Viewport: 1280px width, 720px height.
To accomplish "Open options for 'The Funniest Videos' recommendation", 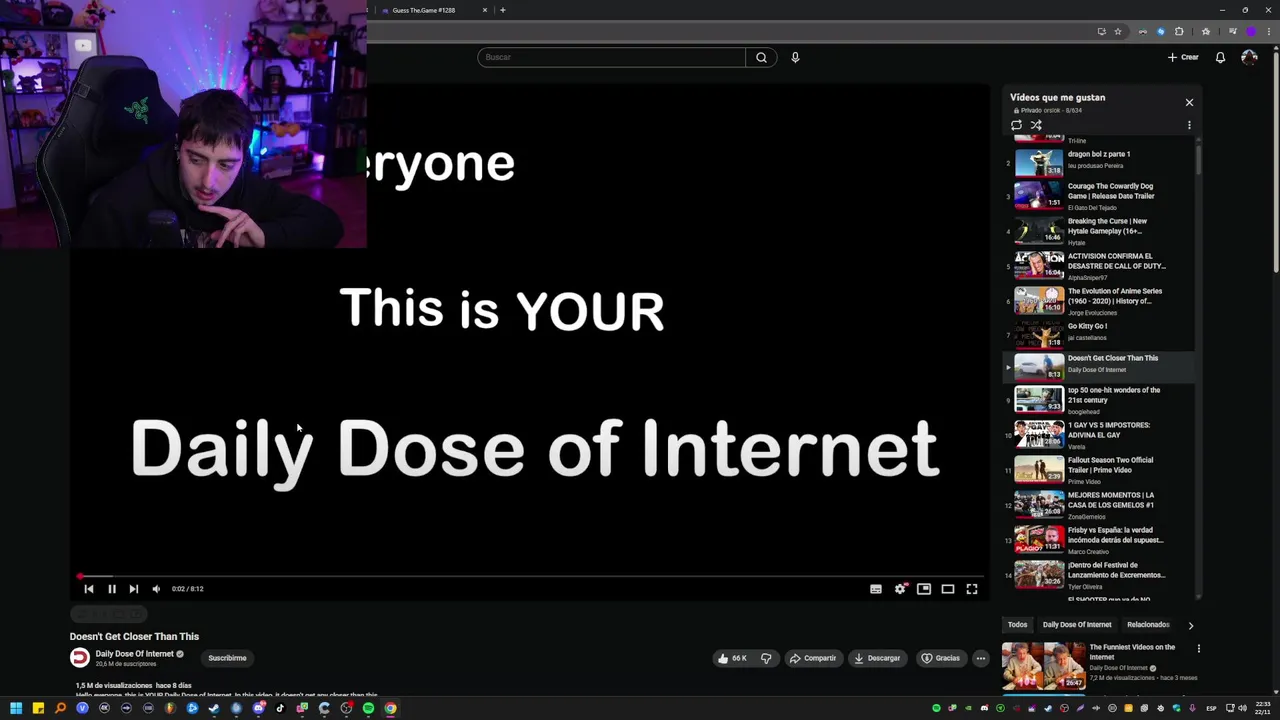I will (1198, 648).
